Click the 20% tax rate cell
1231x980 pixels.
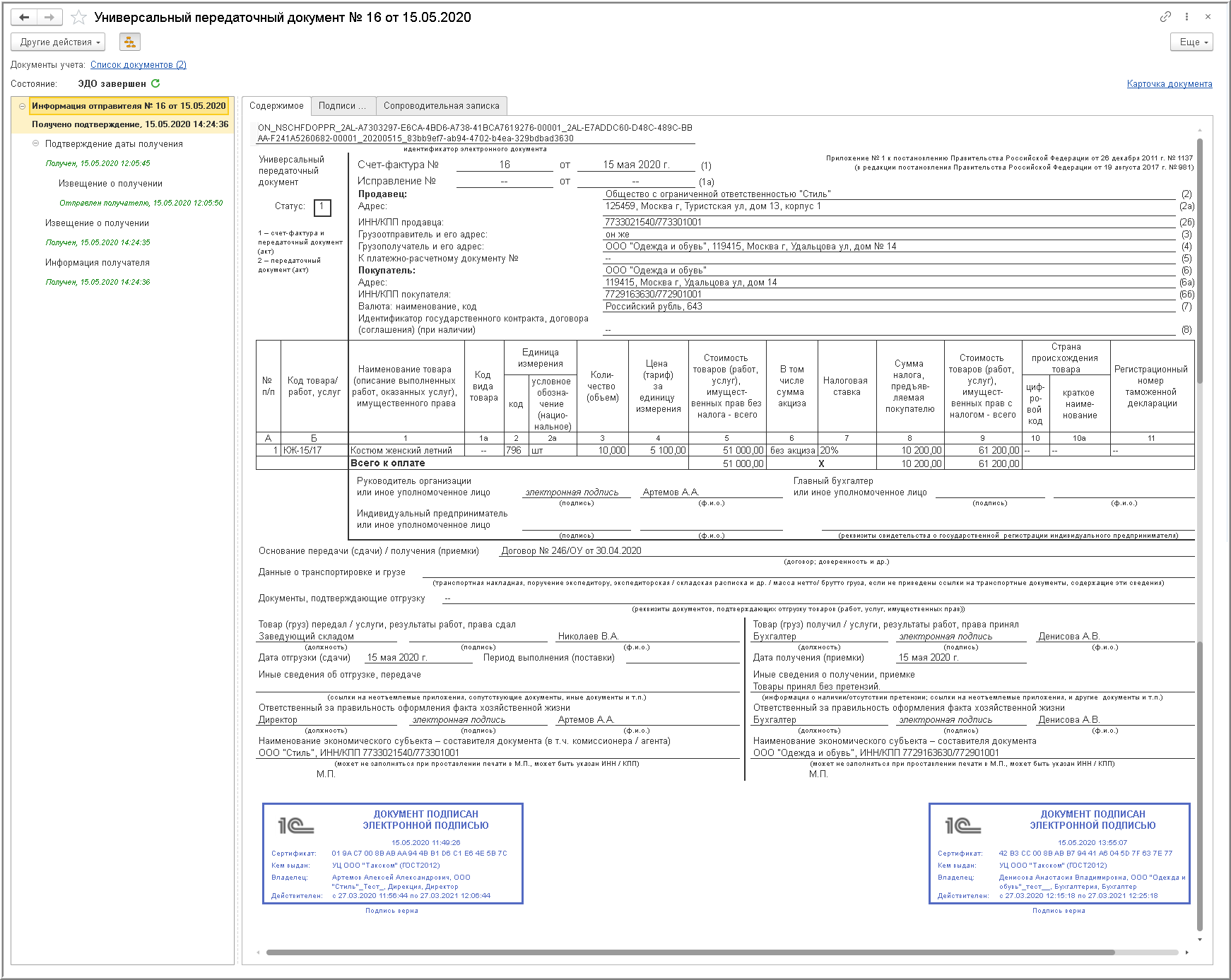tap(847, 451)
